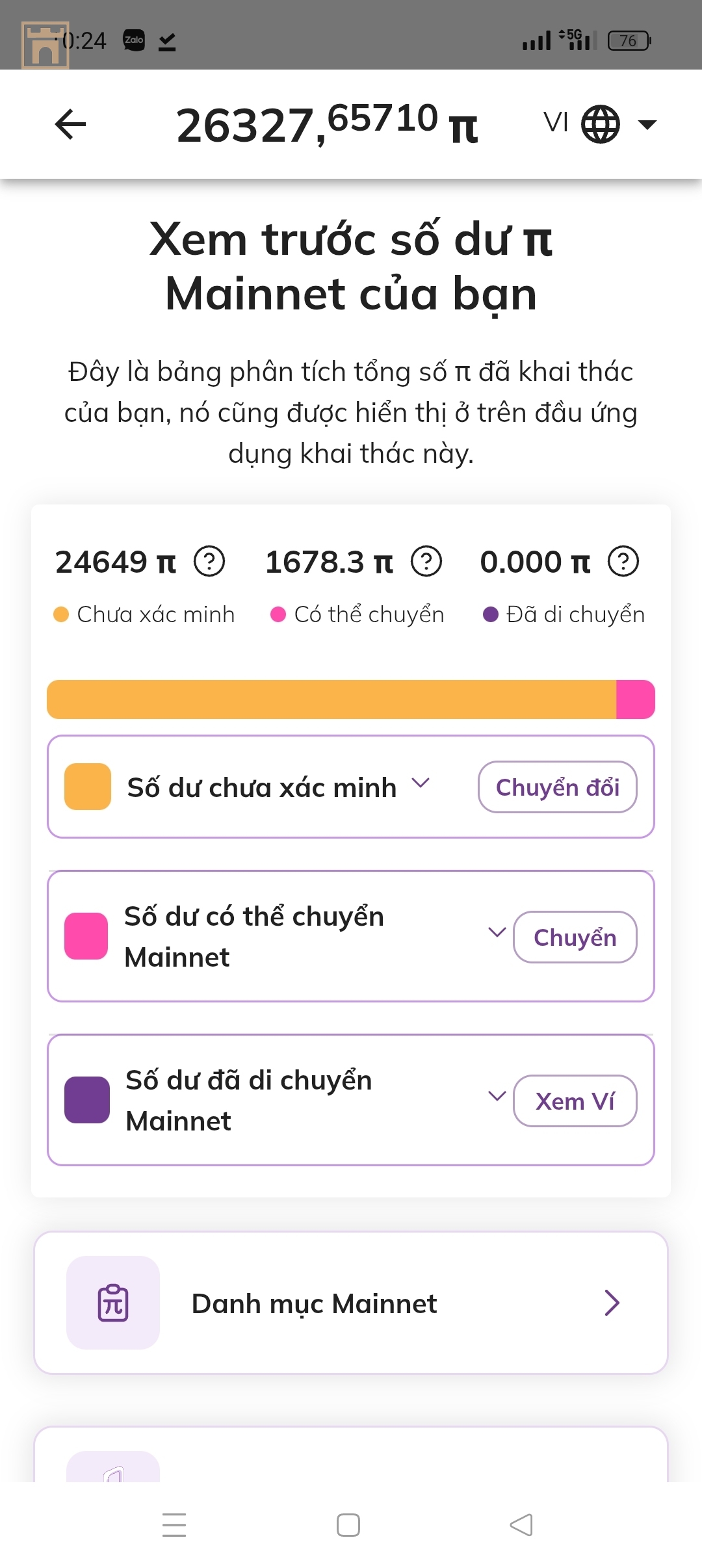The height and width of the screenshot is (1568, 702).
Task: Expand Số dư chưa xác minh chevron
Action: [421, 783]
